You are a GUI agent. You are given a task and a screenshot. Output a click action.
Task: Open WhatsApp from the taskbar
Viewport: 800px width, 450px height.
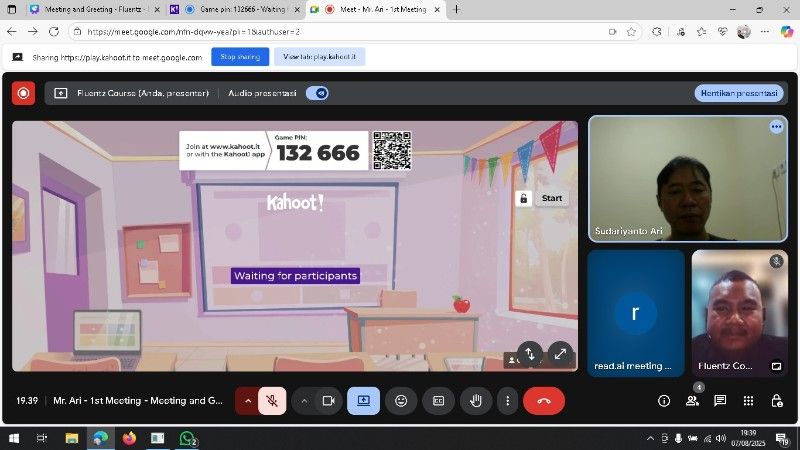(x=187, y=438)
